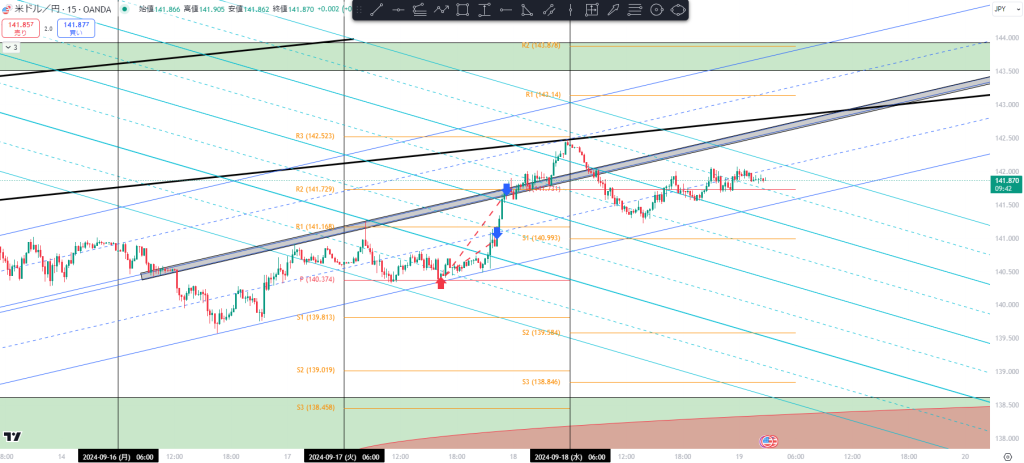Select the 2024-09-17 06:00 time axis label
1024x463 pixels.
point(343,456)
